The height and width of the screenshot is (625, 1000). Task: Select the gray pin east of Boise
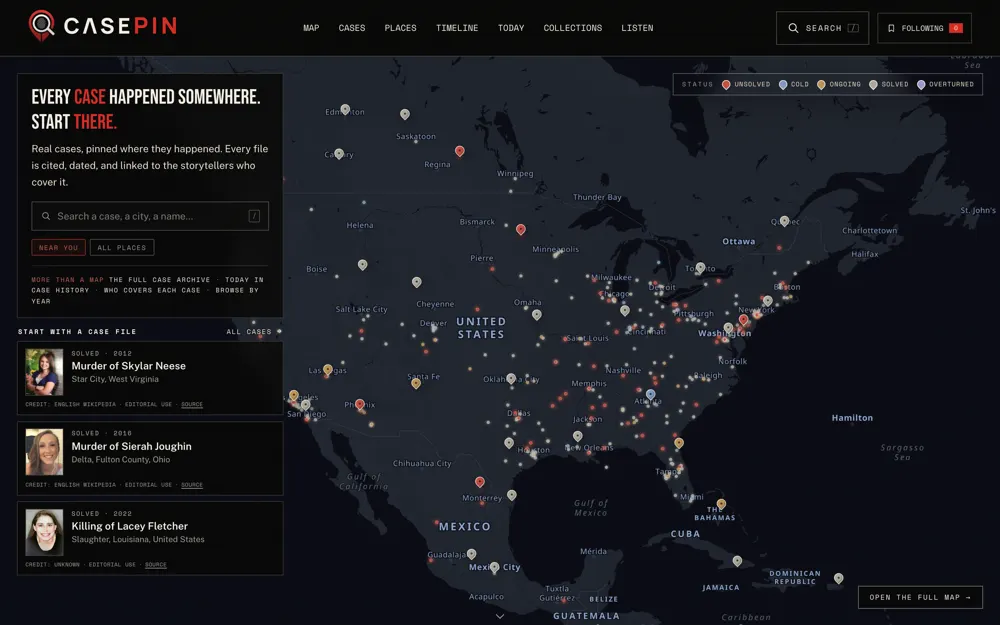(362, 264)
